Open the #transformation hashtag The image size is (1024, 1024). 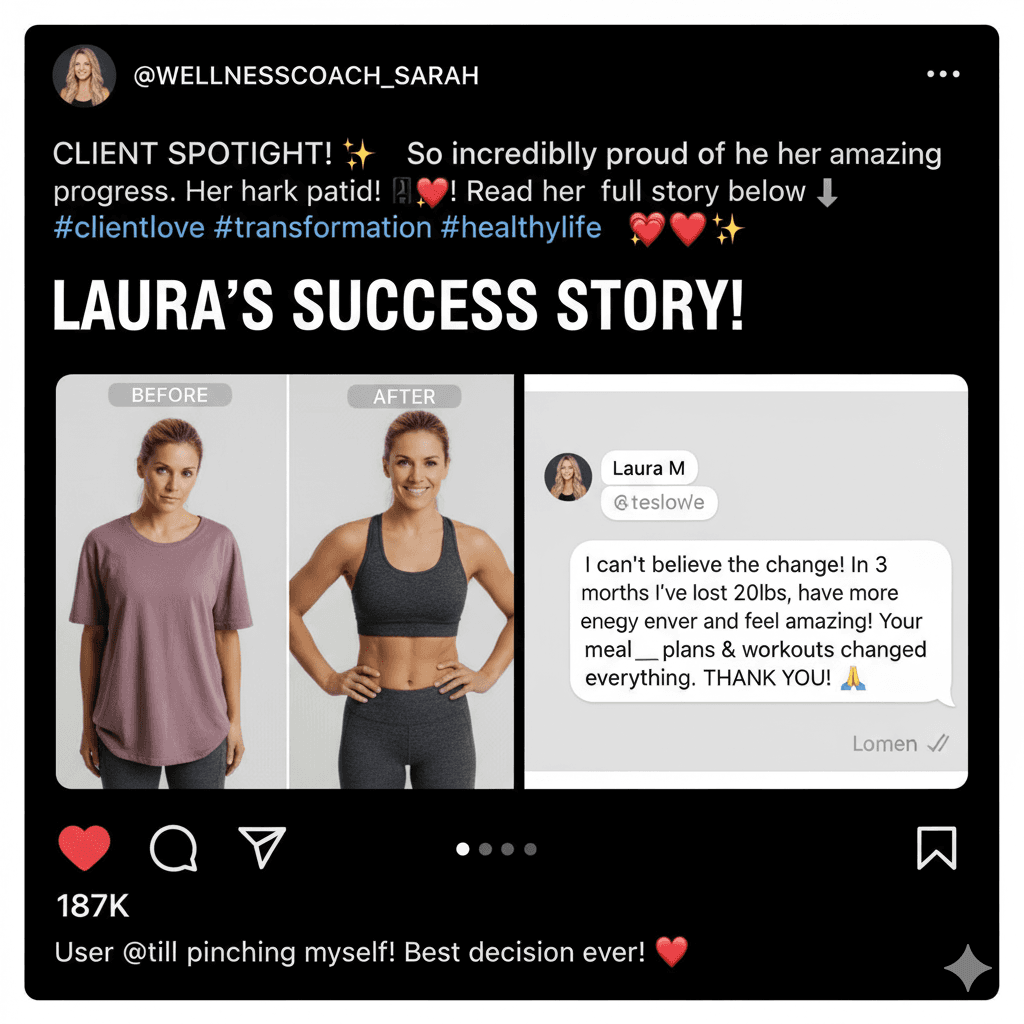pyautogui.click(x=323, y=228)
